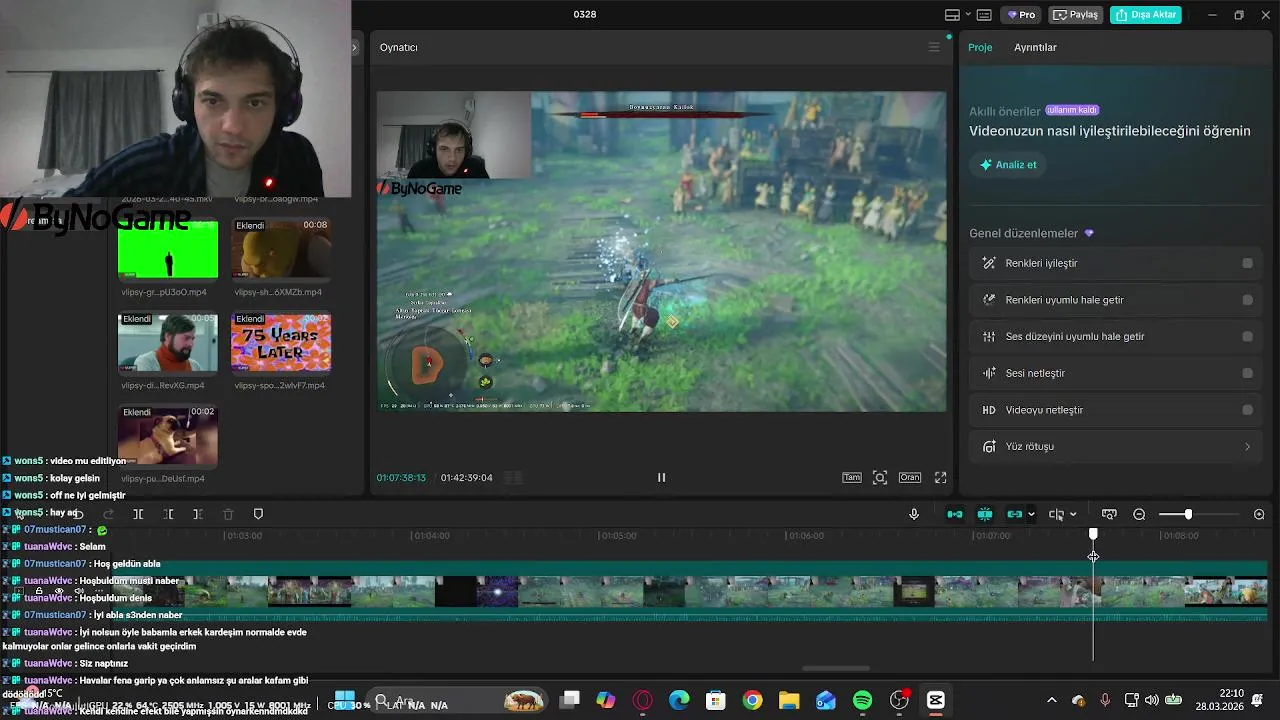Screen dimensions: 1280x720
Task: Open the preview axis dropdown arrow
Action: [1073, 514]
